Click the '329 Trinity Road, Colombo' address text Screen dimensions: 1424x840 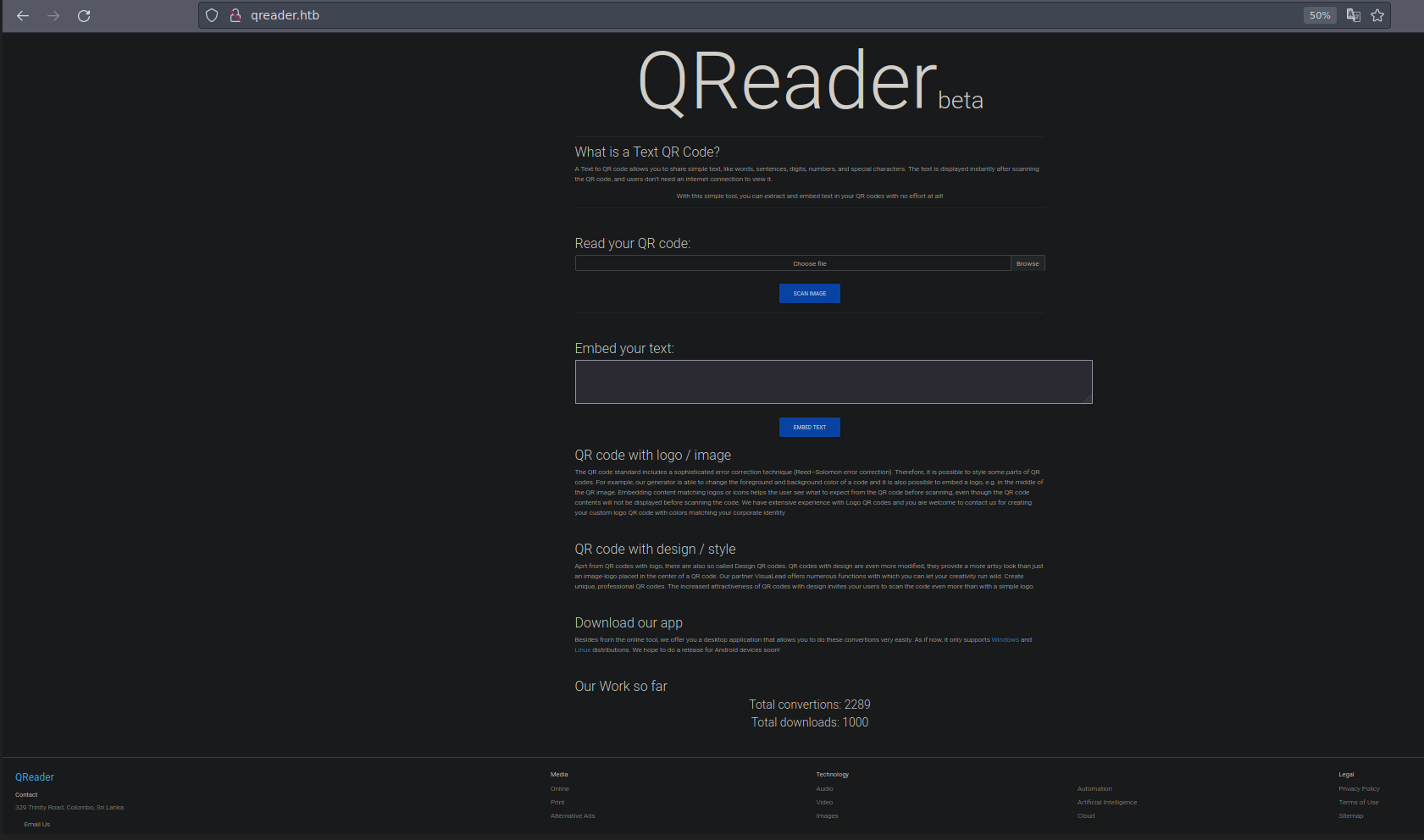tap(69, 807)
